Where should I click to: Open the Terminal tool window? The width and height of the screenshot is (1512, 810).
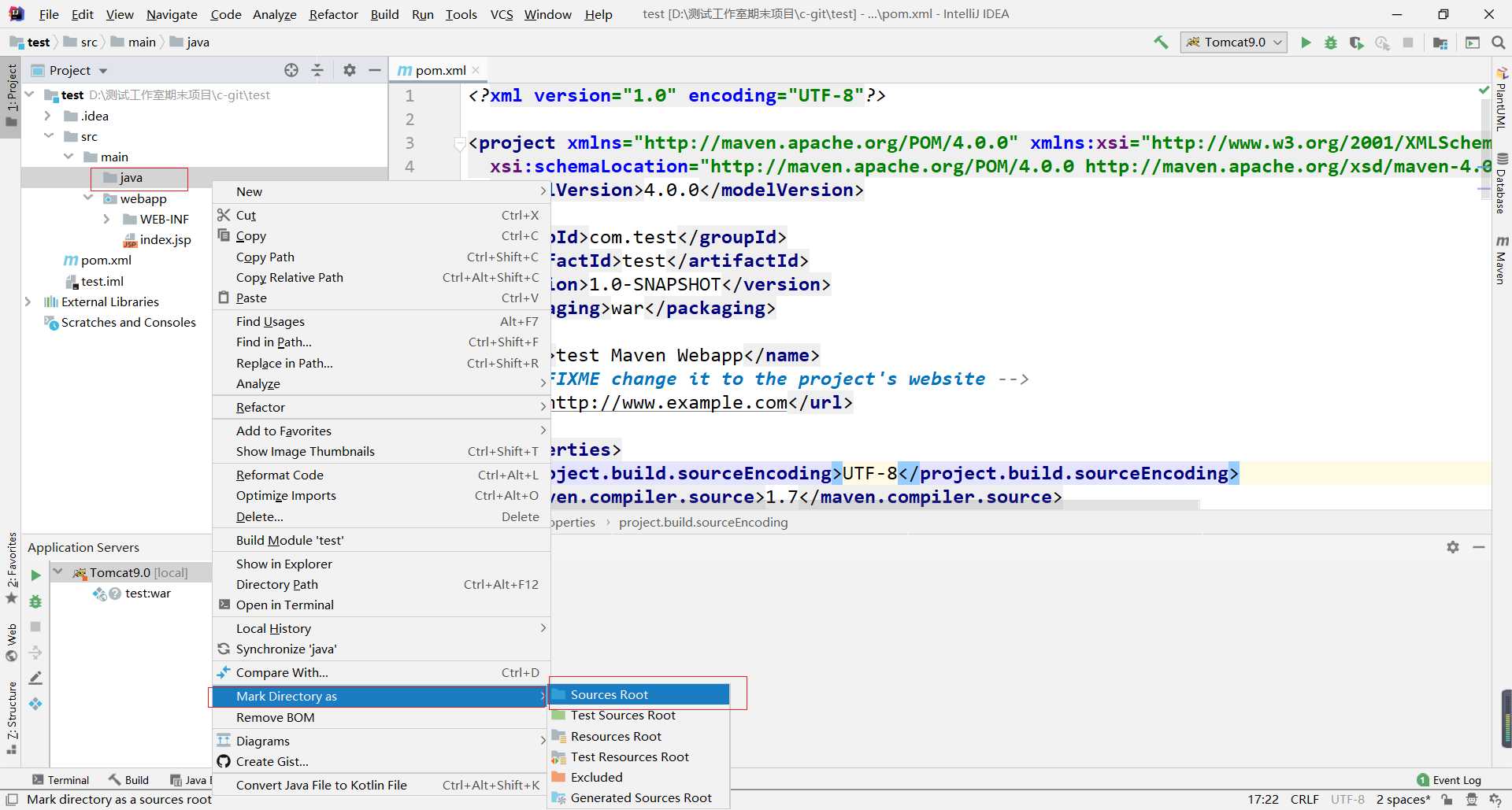pos(61,780)
